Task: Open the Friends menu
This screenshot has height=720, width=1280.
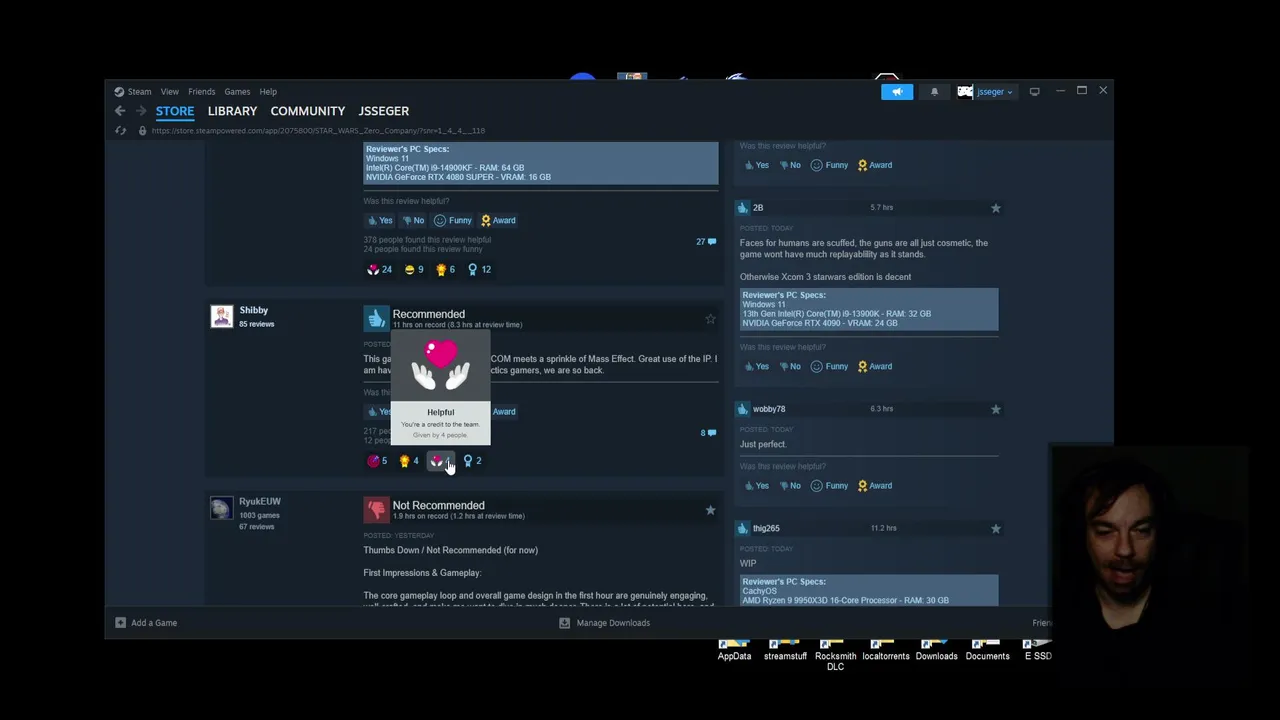Action: tap(201, 92)
